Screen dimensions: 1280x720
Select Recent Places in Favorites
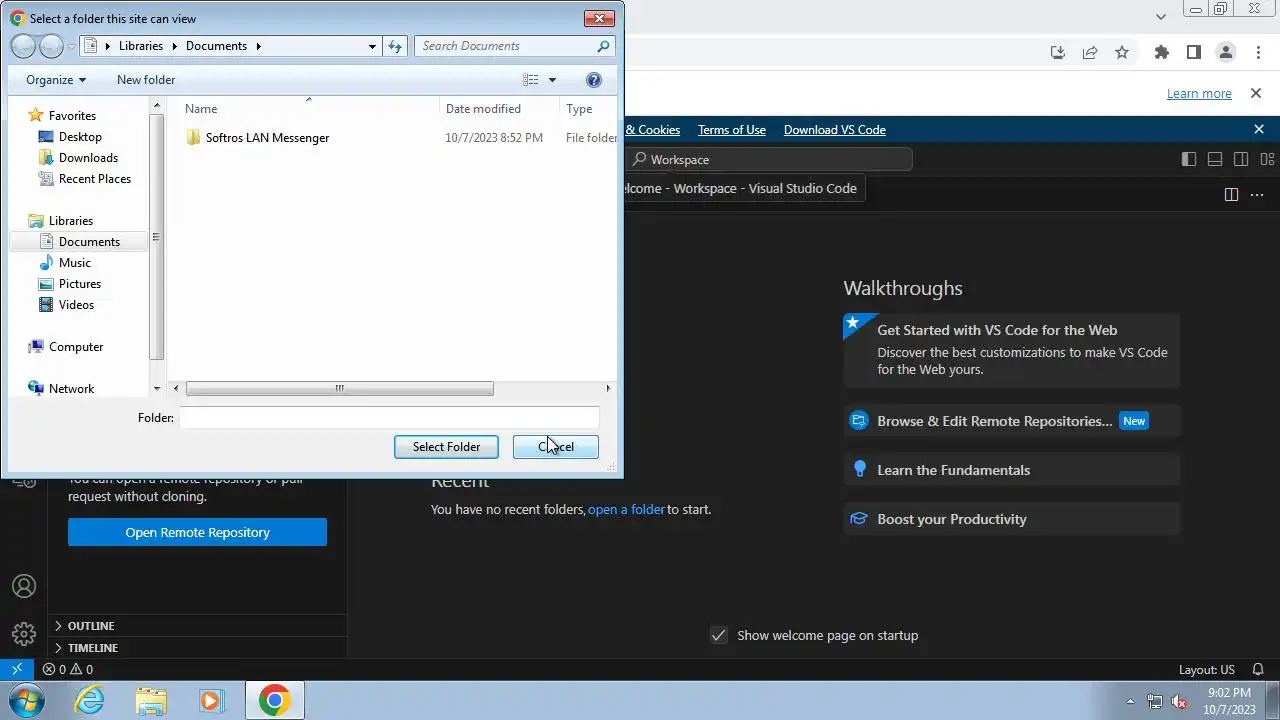[x=95, y=179]
